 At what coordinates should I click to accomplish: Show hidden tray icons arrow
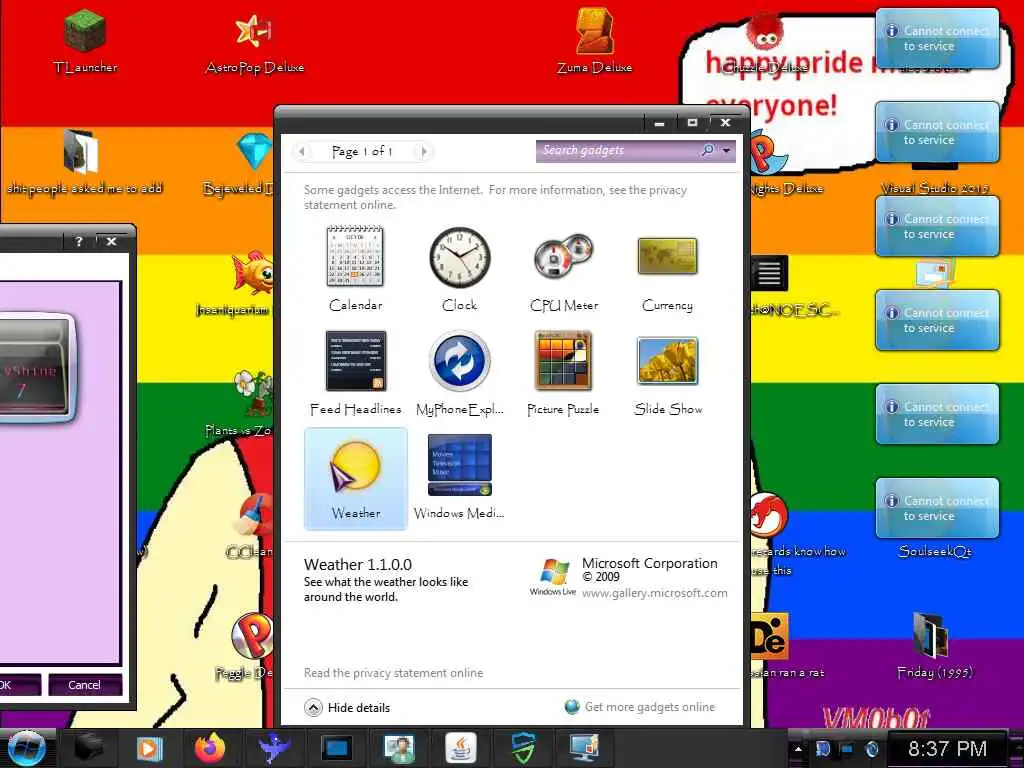[797, 749]
